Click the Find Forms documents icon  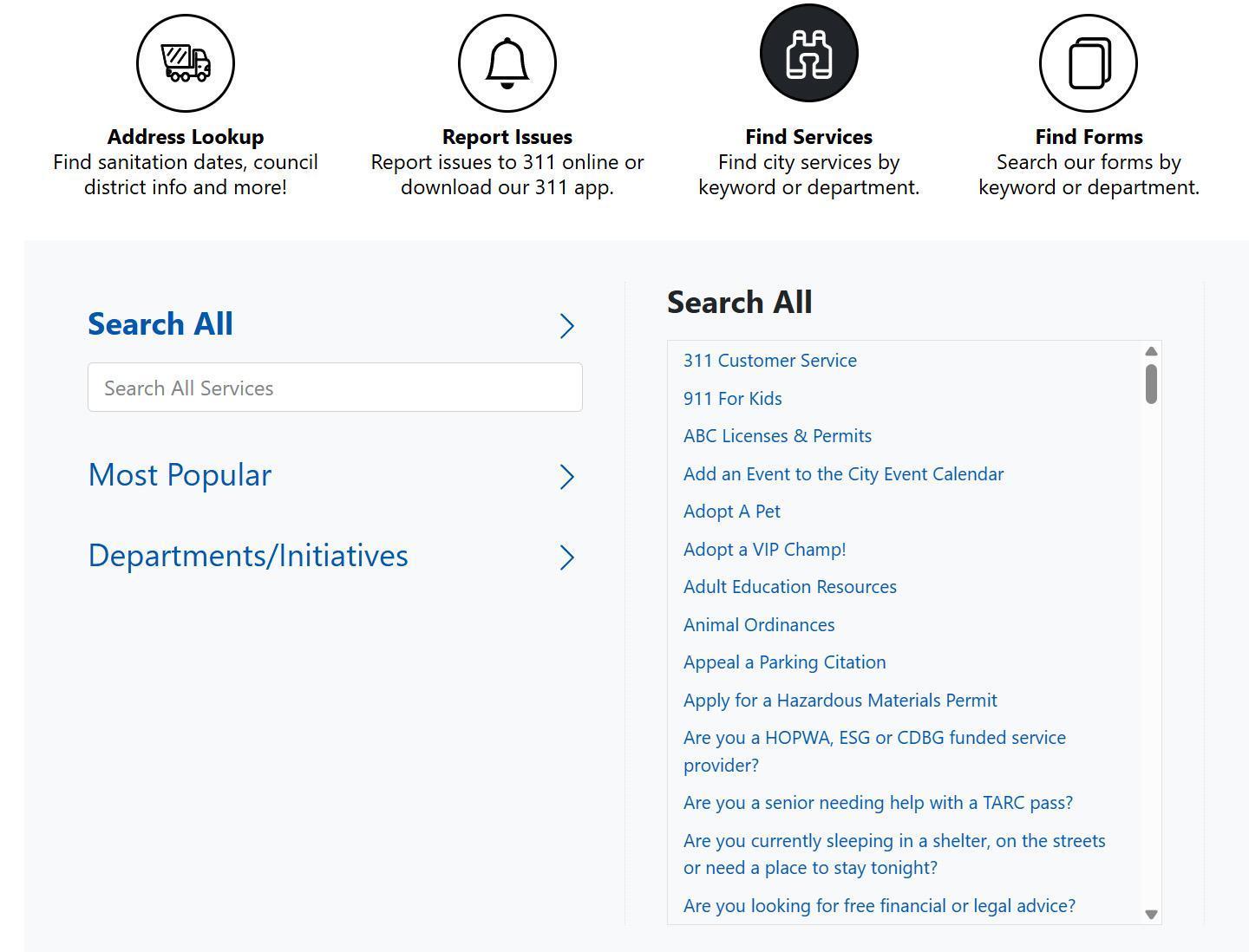click(x=1089, y=63)
